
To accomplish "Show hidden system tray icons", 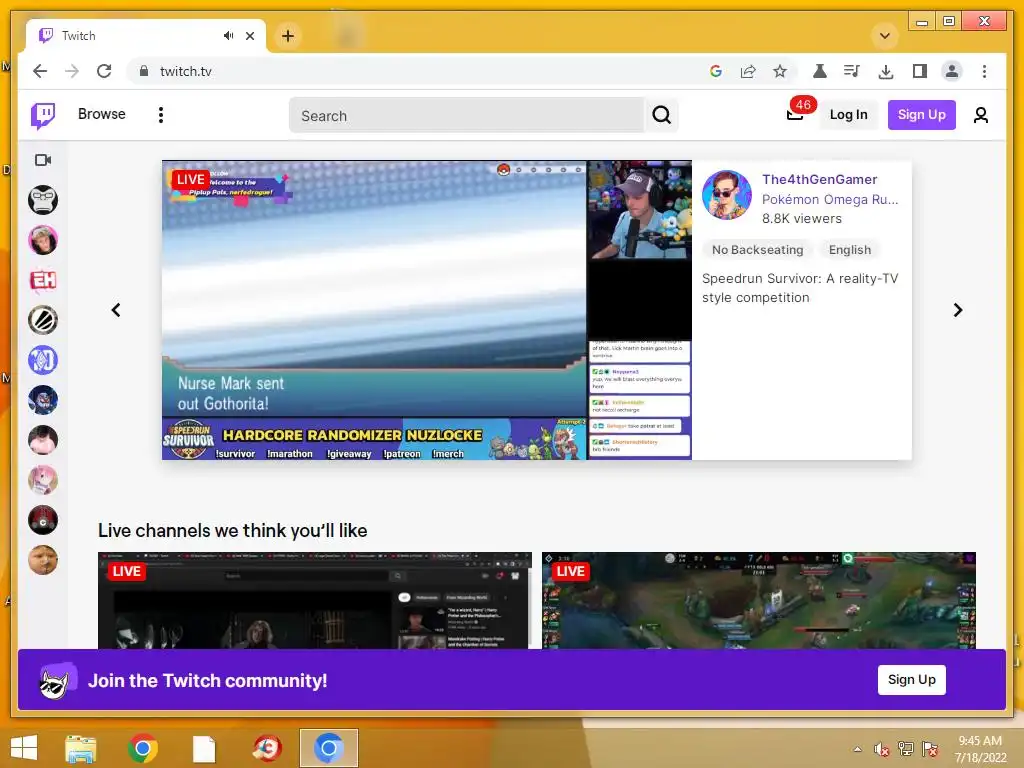I will click(857, 749).
